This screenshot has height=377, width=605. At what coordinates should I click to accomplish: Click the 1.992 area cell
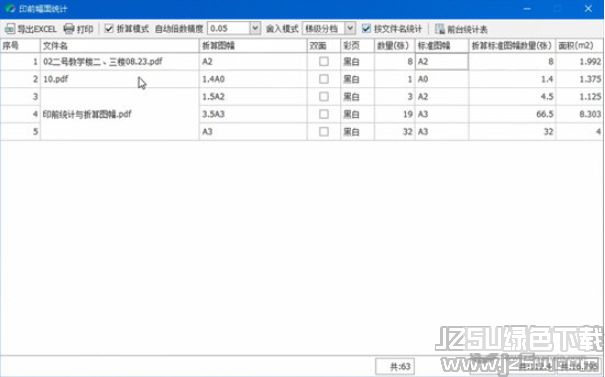(580, 62)
